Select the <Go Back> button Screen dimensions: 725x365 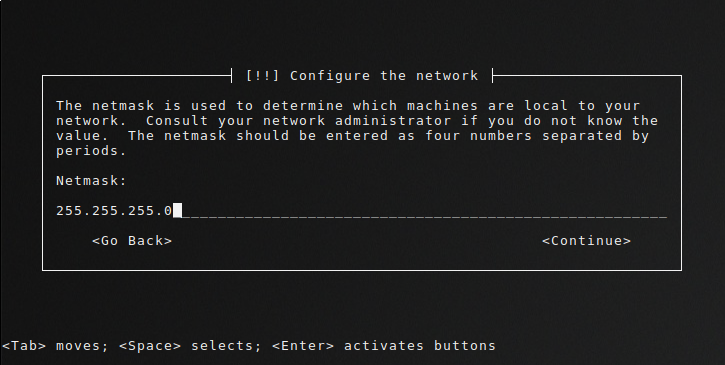tap(132, 241)
